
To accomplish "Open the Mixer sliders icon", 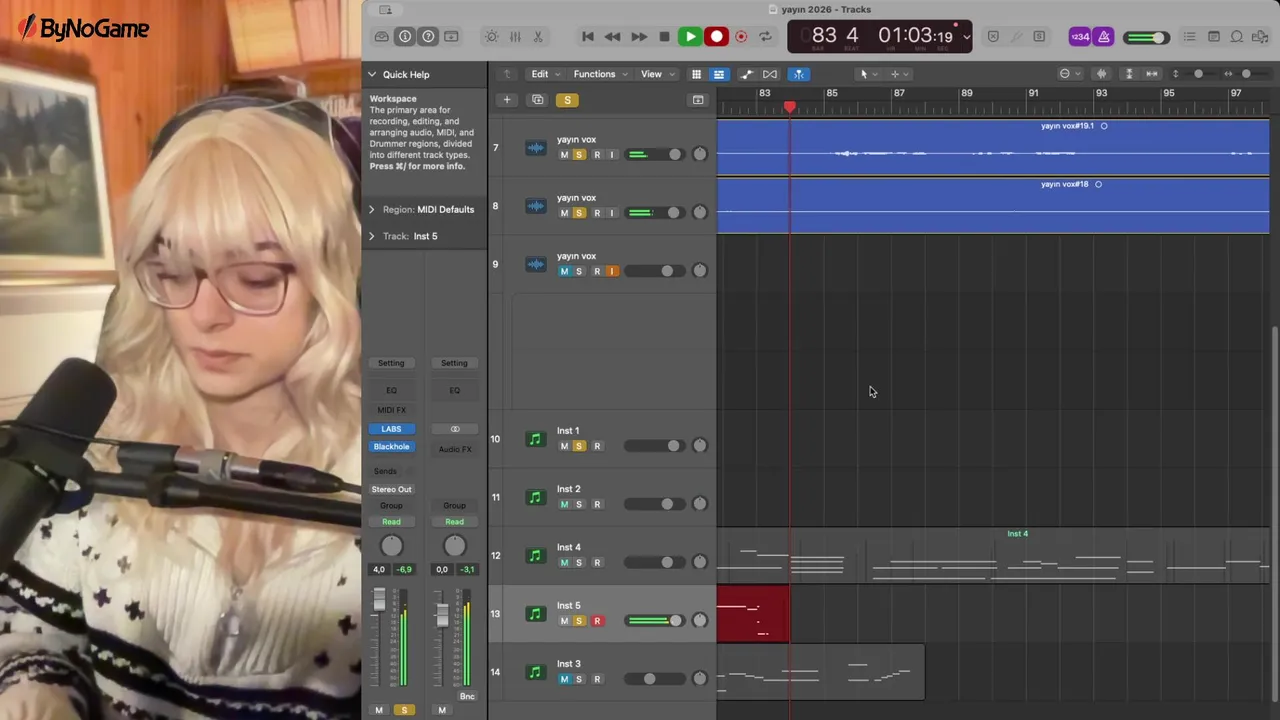I will pos(515,37).
